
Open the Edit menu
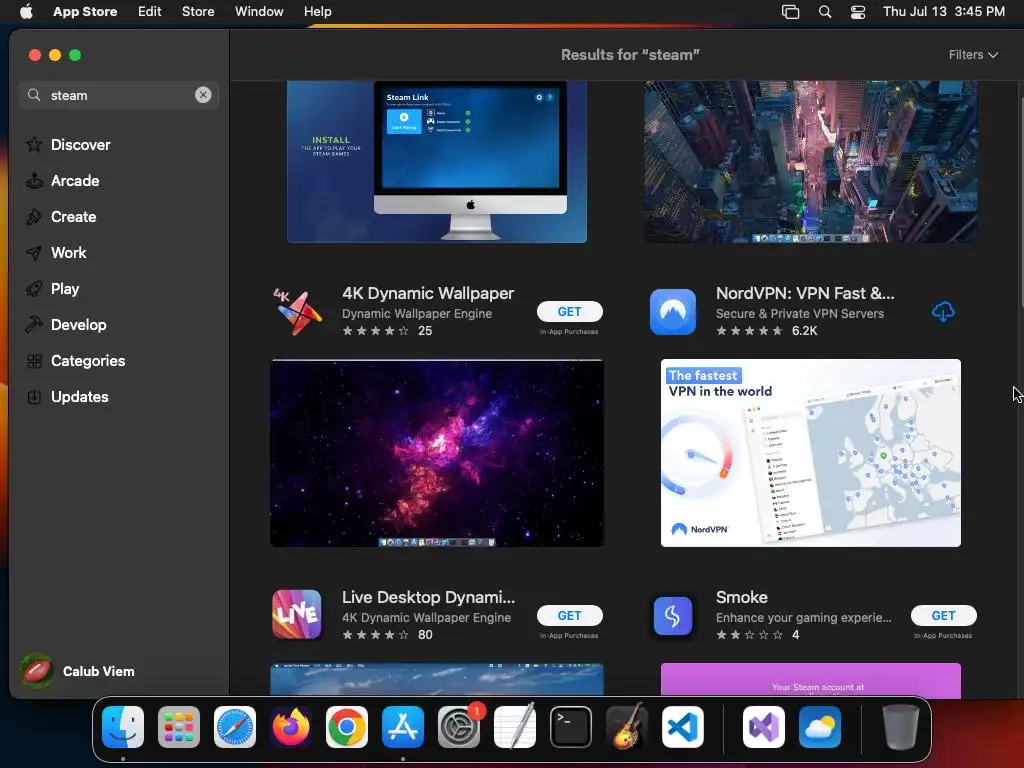[x=150, y=12]
